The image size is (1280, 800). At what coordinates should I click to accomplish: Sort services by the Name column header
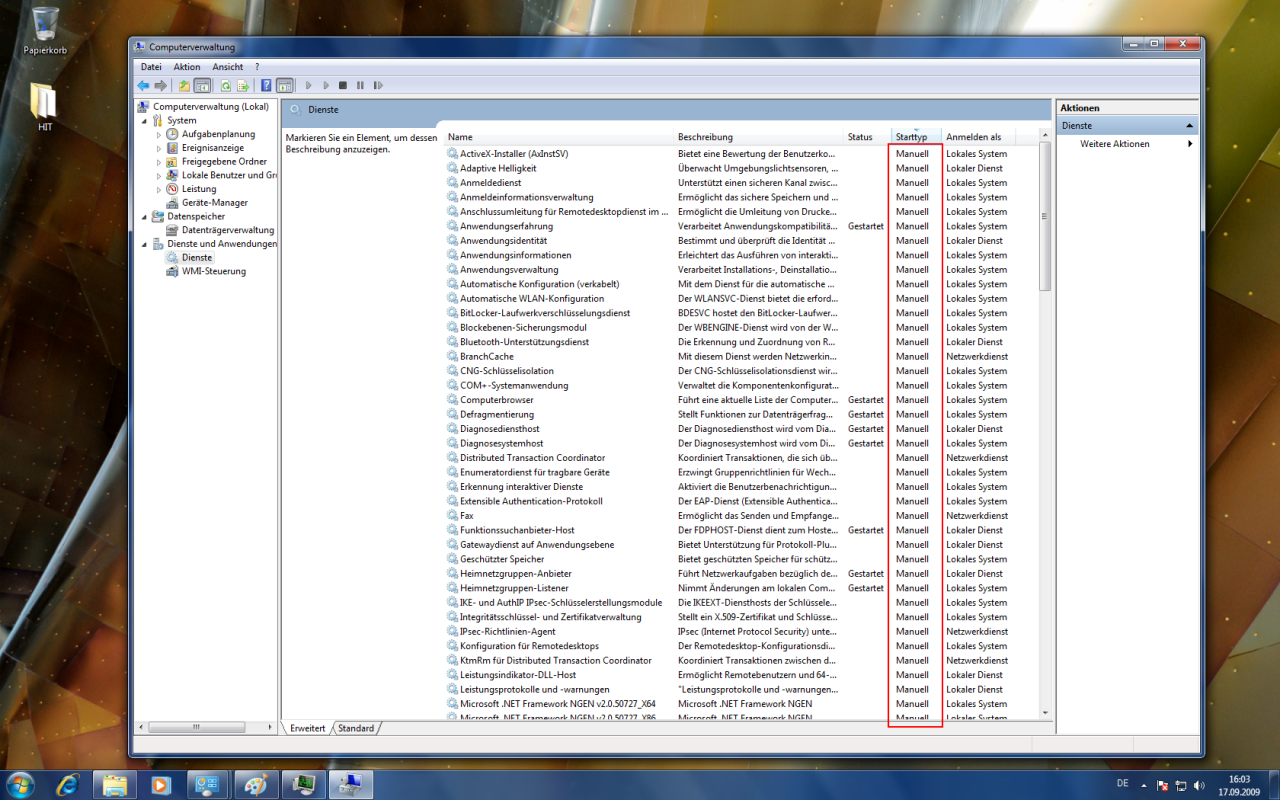(559, 137)
